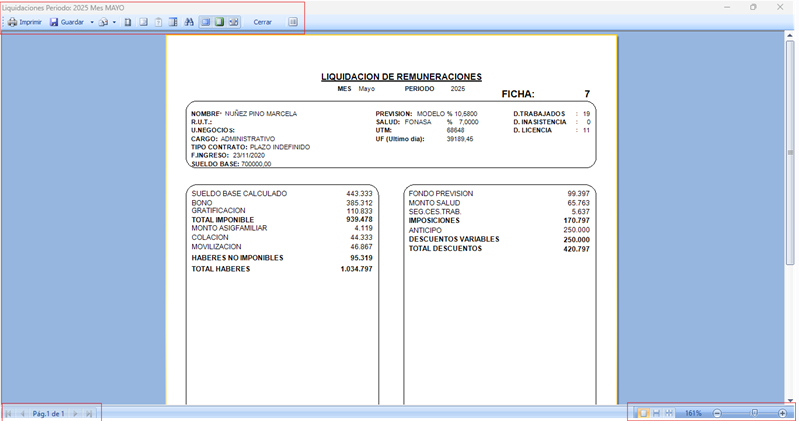The width and height of the screenshot is (799, 421).
Task: Jump to the last page arrow
Action: pyautogui.click(x=89, y=413)
